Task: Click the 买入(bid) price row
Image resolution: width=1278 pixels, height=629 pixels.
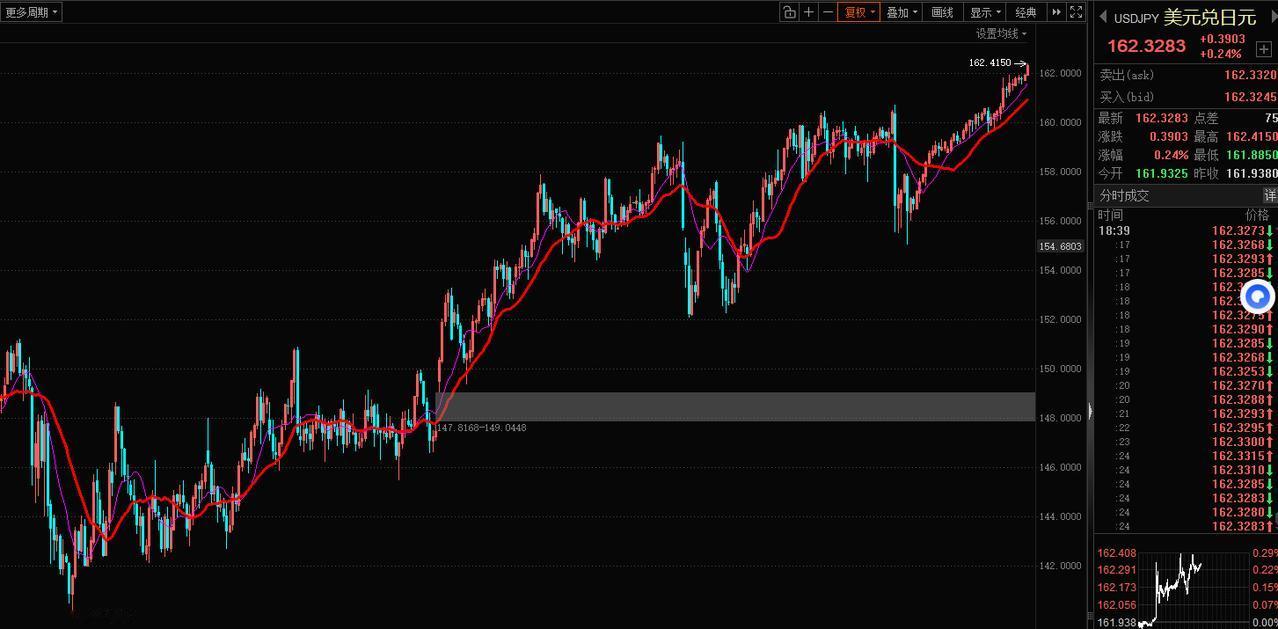Action: (1187, 97)
